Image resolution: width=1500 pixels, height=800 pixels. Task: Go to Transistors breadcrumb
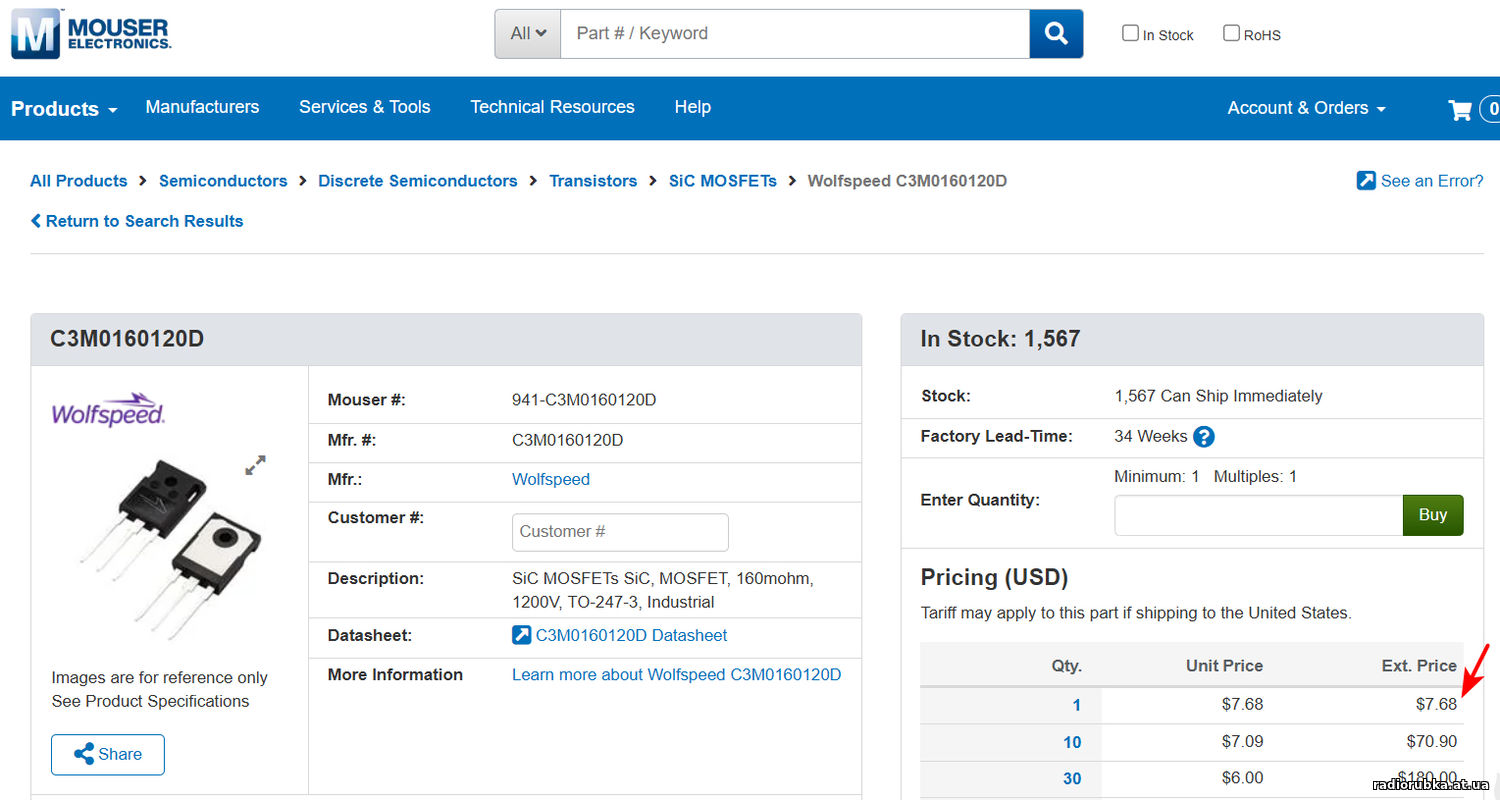coord(593,181)
